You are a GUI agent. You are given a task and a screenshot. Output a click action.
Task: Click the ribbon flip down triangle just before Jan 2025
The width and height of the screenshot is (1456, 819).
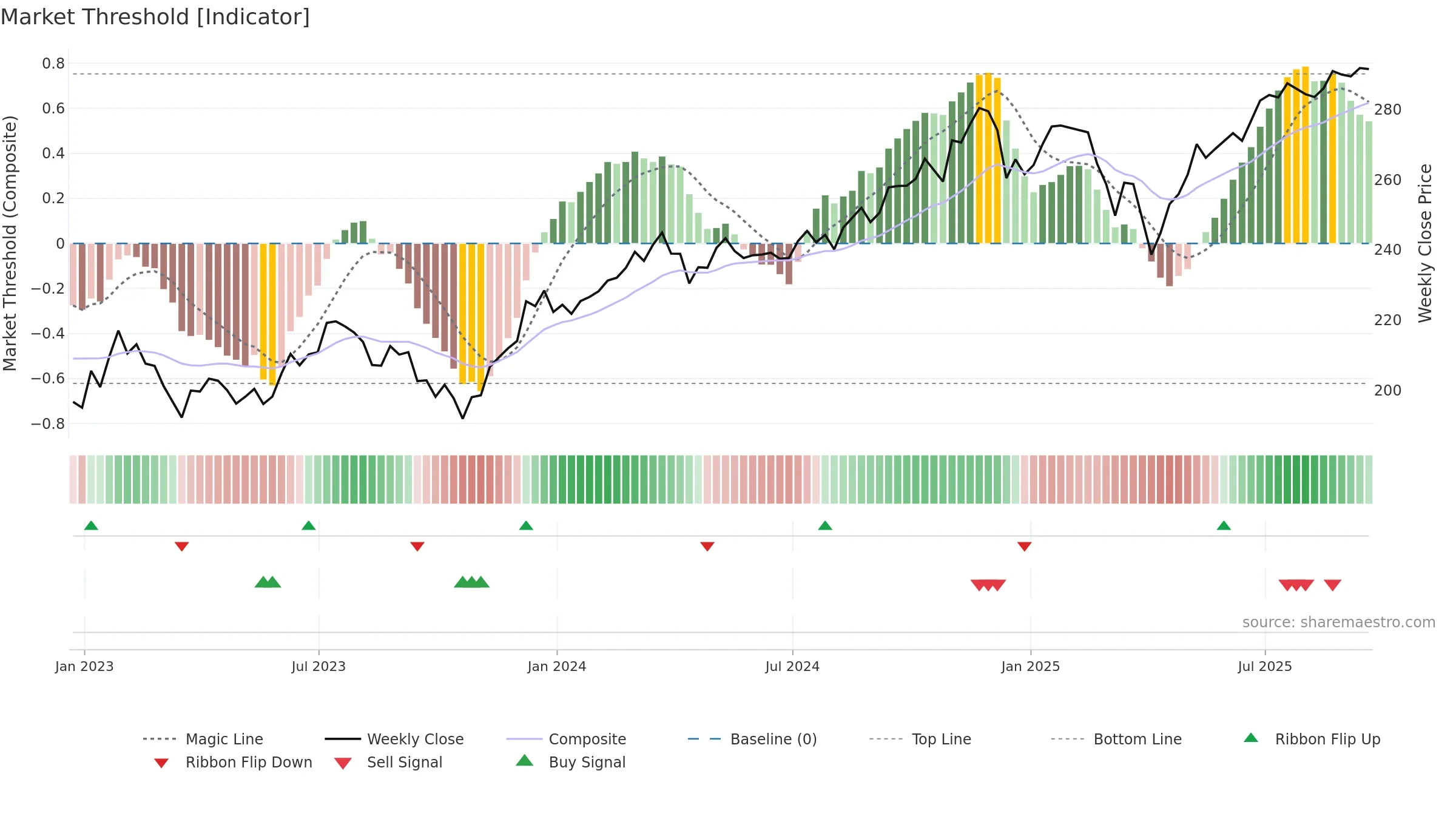1024,547
